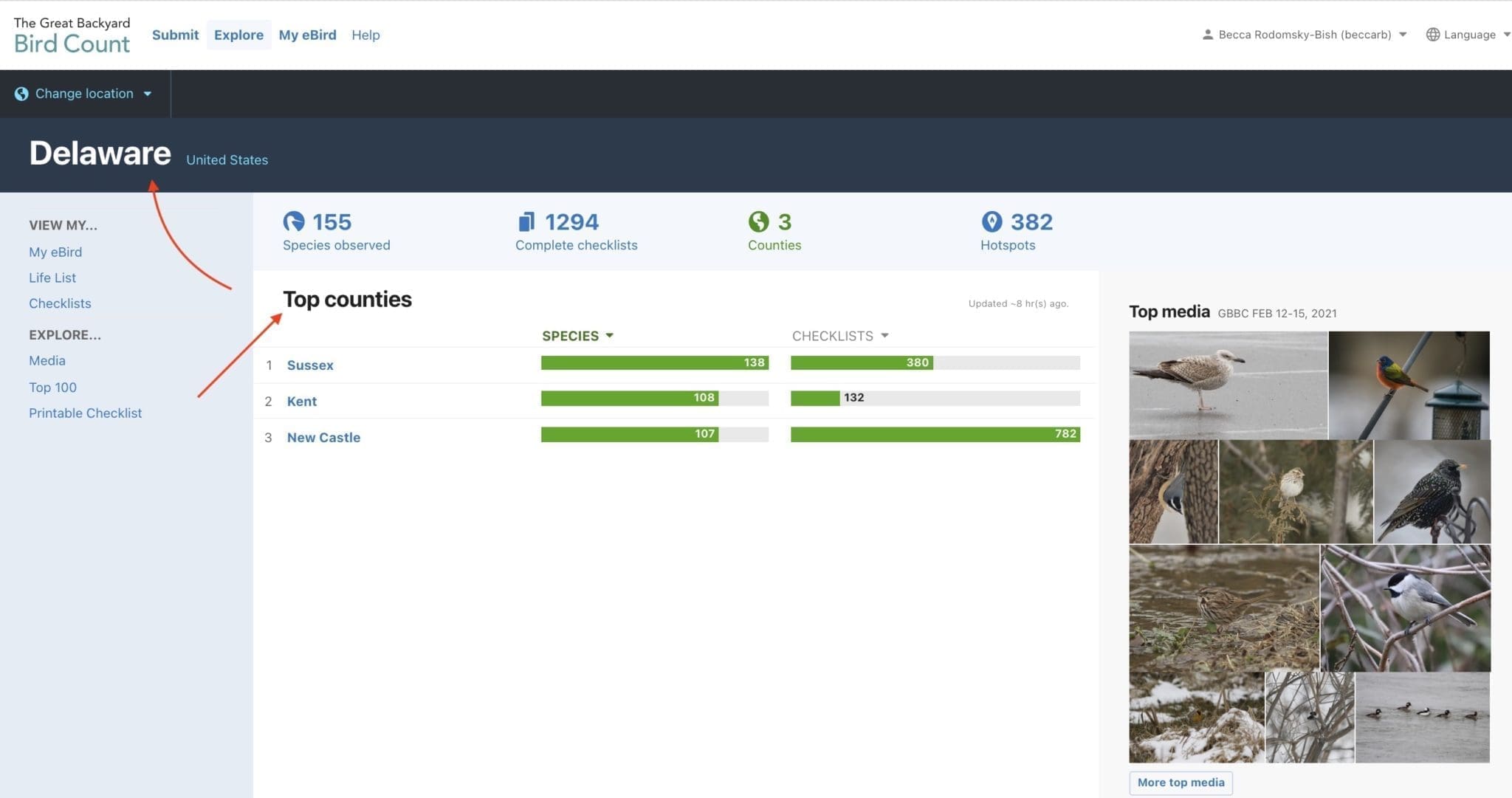The image size is (1512, 798).
Task: Click the checklist icon beside 1294
Action: 526,221
